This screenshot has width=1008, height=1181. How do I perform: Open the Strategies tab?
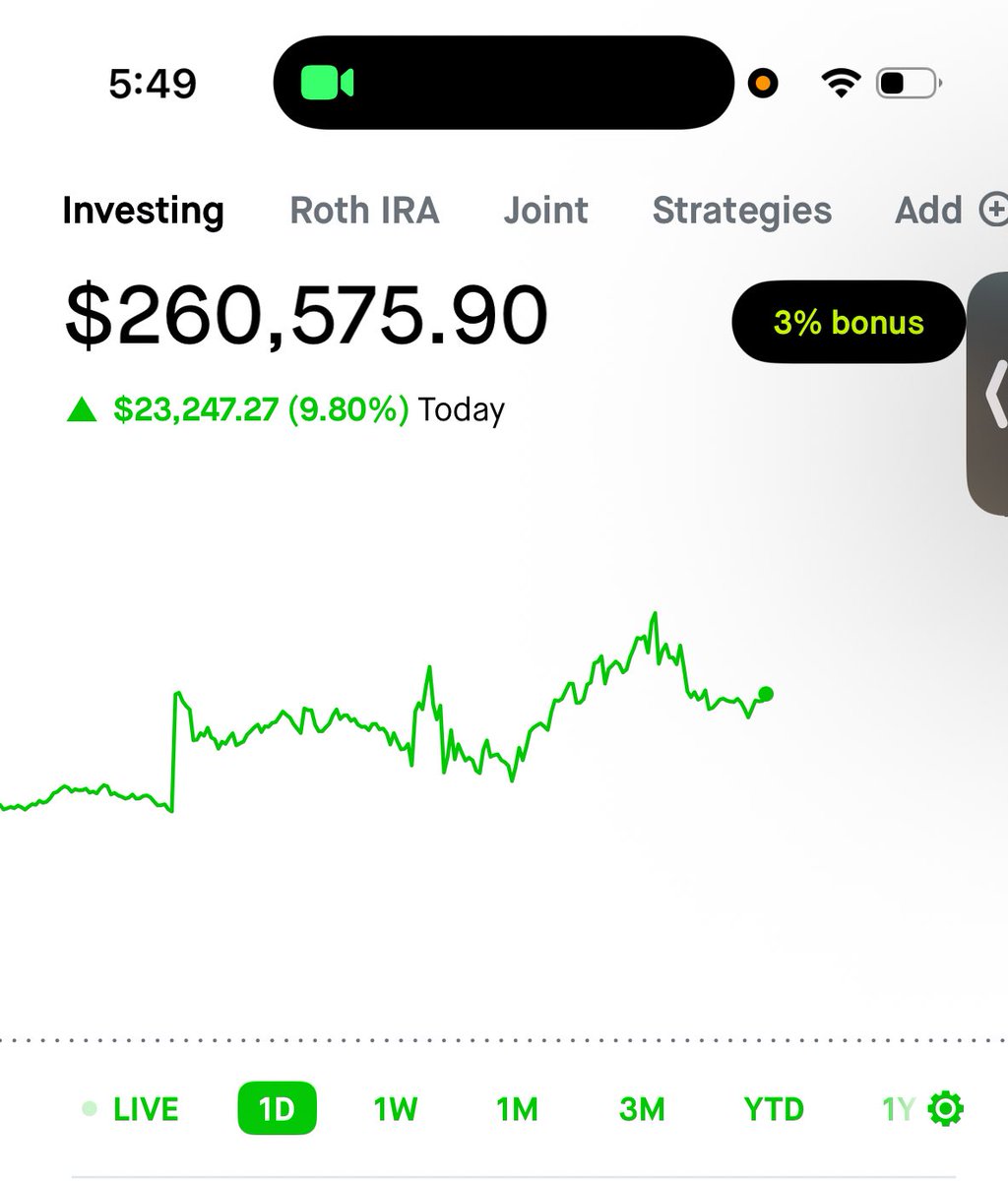[x=742, y=211]
